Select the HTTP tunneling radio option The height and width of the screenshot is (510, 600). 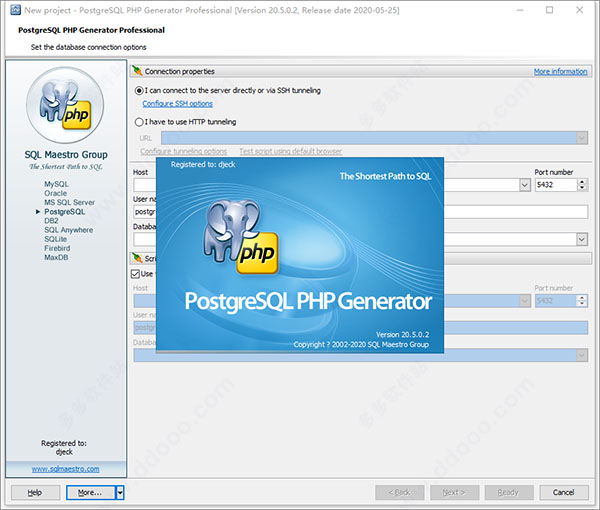tap(139, 122)
